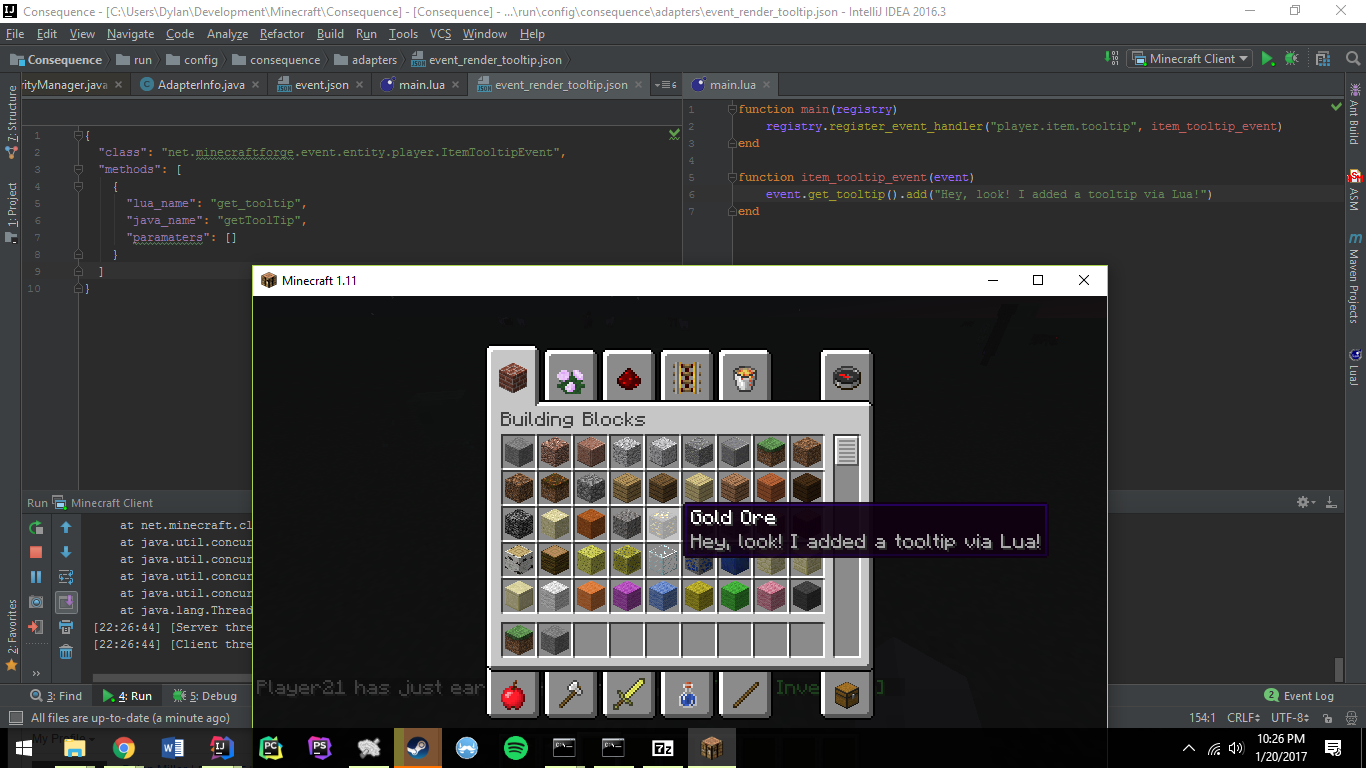Click the Consequence root breadcrumb
1366x768 pixels.
[56, 60]
